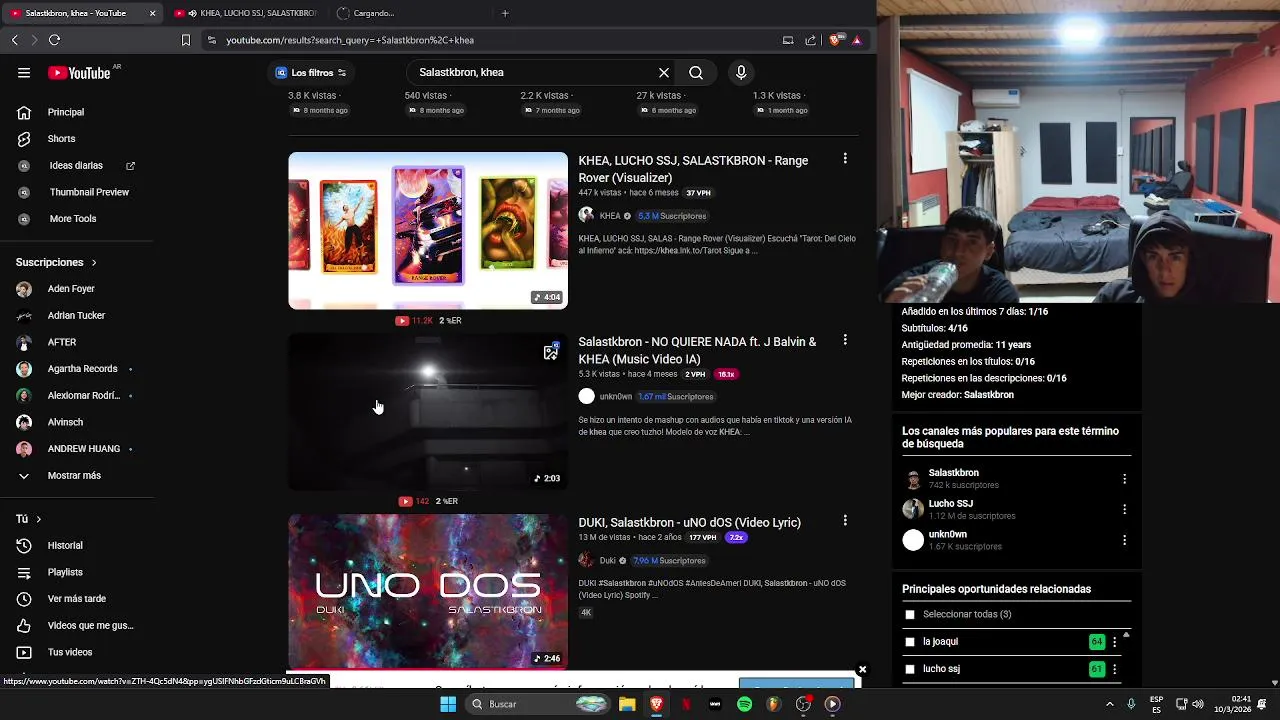Open the browser share icon
1280x720 pixels.
810,40
